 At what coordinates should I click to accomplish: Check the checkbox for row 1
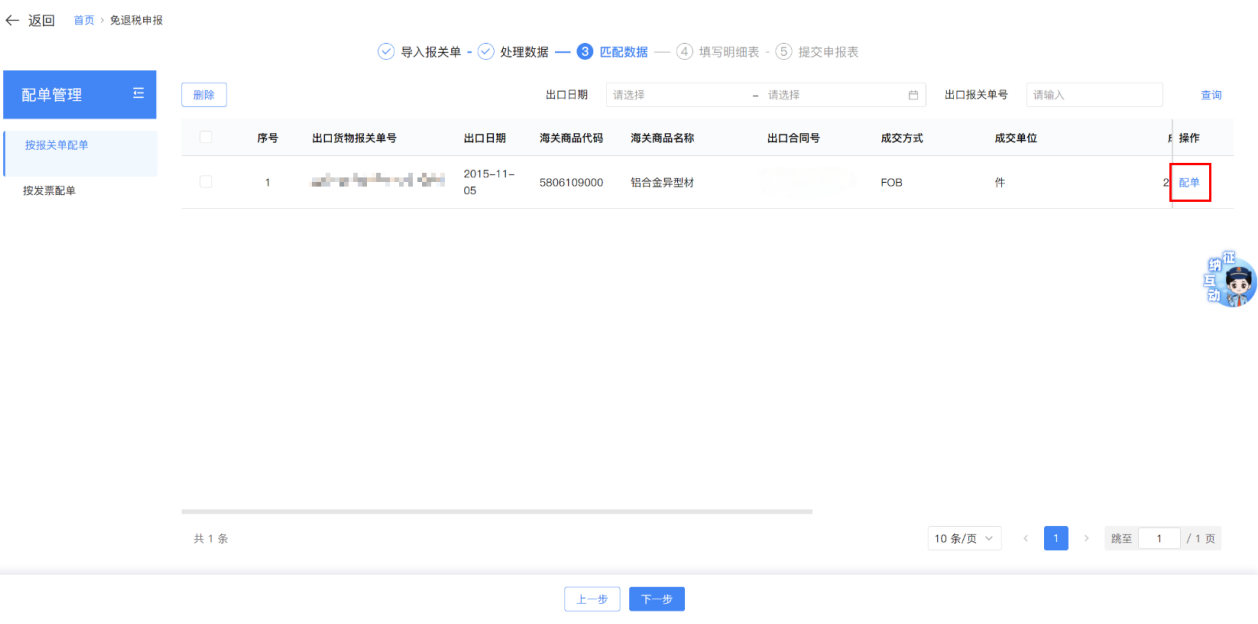click(206, 182)
